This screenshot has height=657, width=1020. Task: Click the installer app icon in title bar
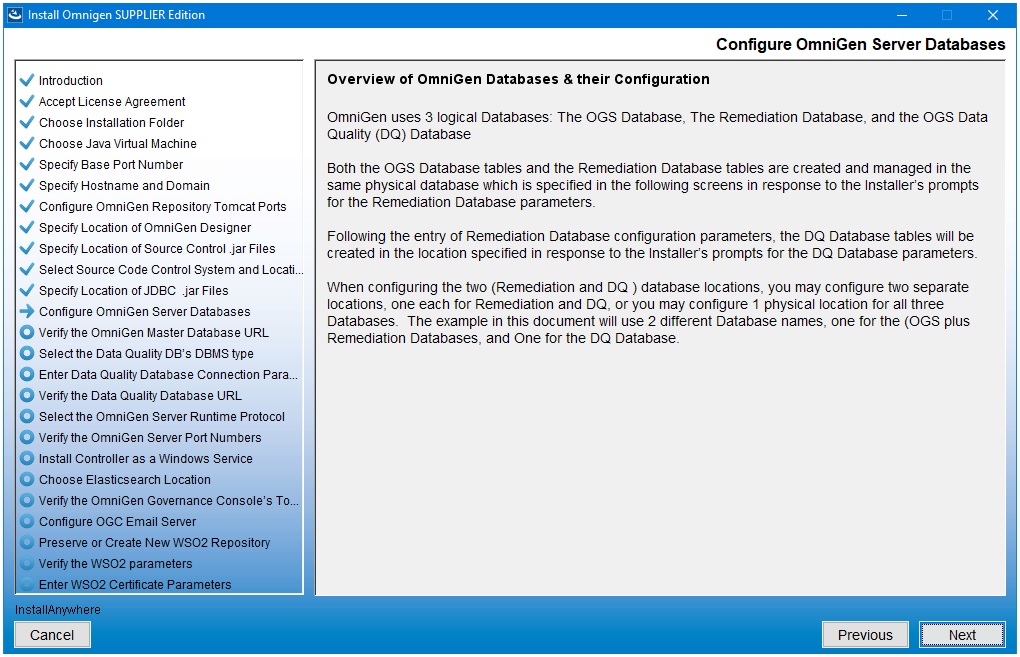click(x=15, y=14)
